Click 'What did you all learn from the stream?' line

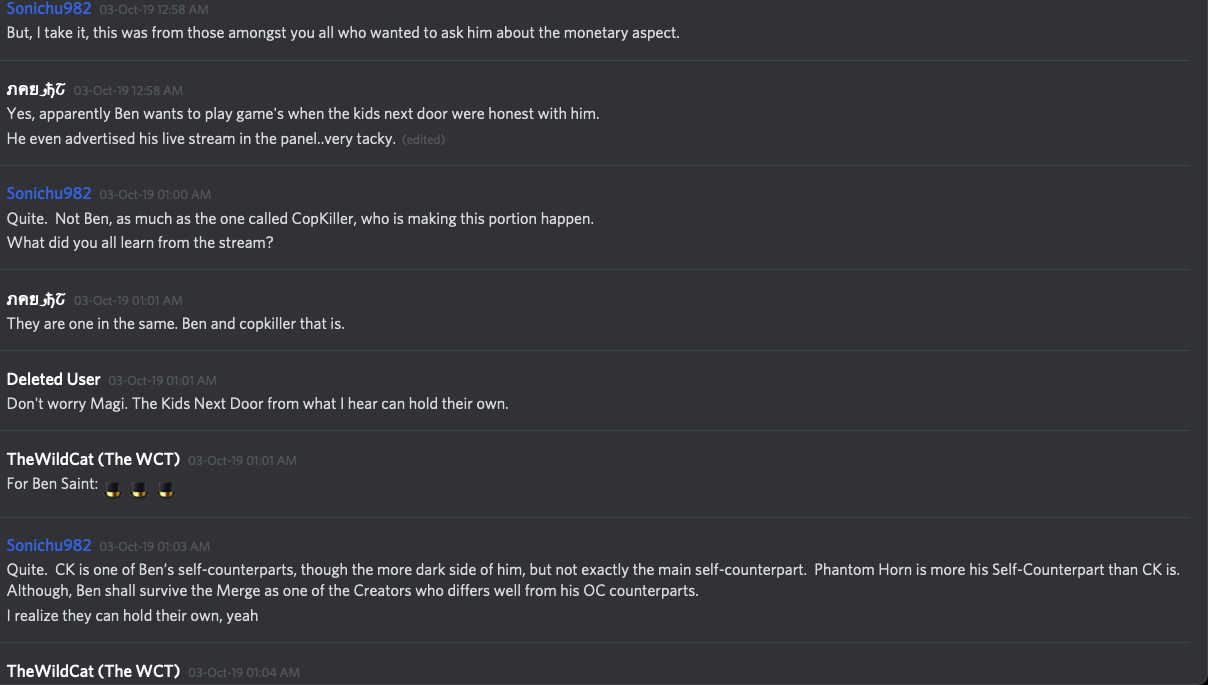(140, 242)
